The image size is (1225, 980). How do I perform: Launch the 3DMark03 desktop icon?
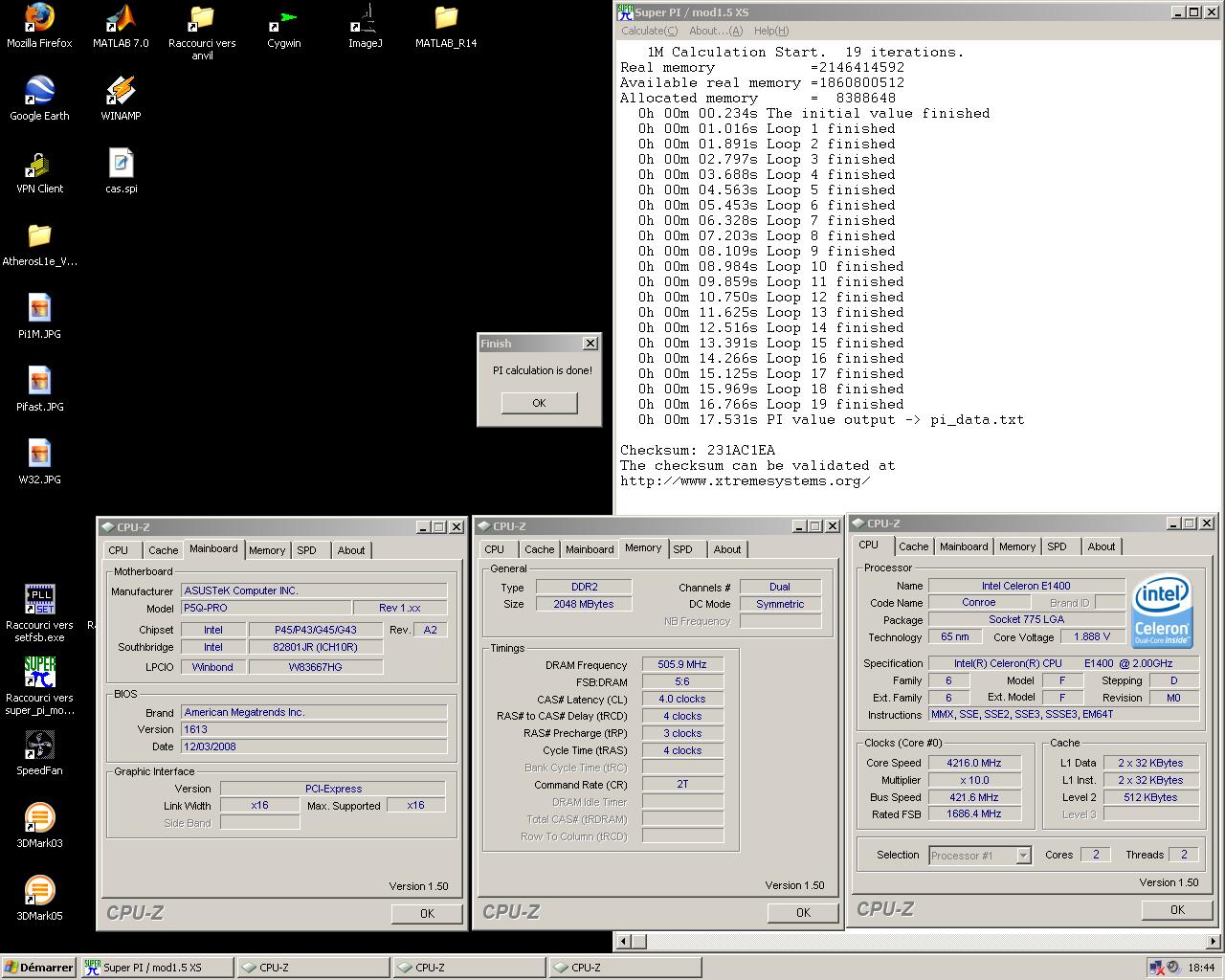coord(39,826)
